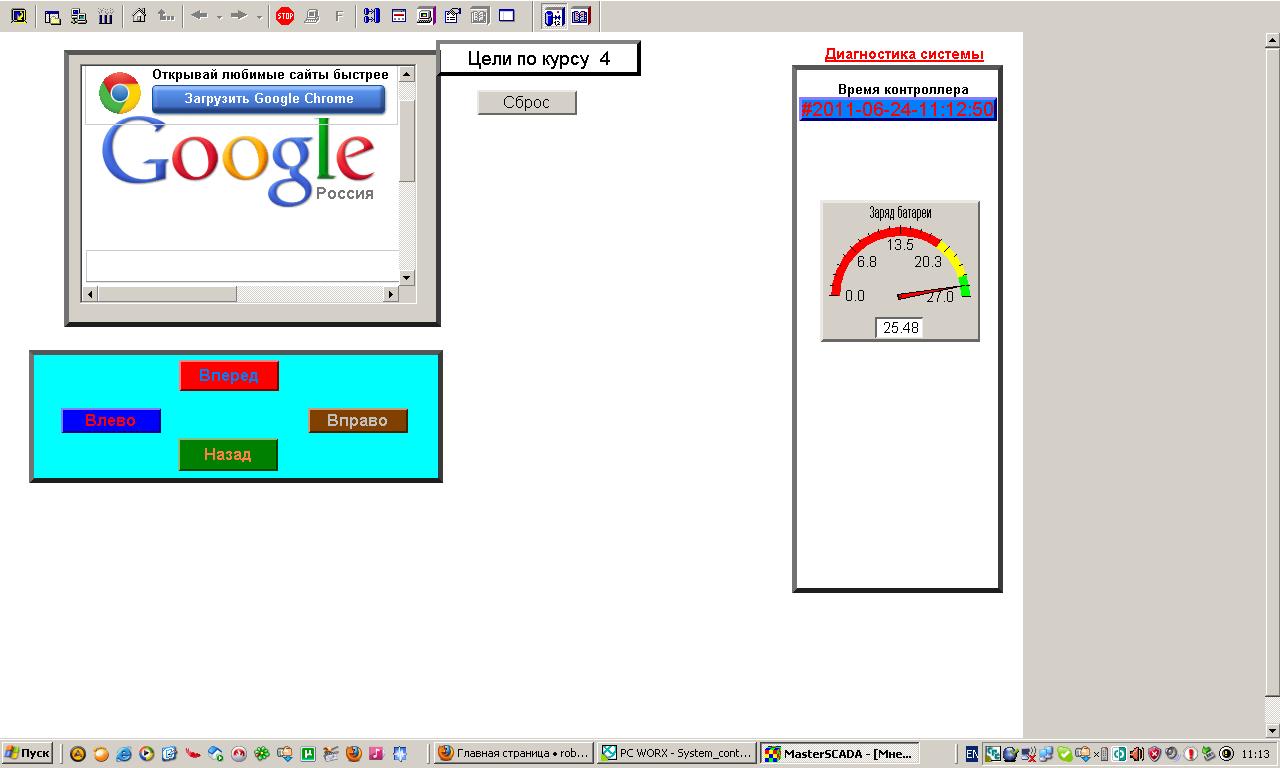Click the grey computer toolbar icon
Viewport: 1280px width, 768px height.
[x=311, y=16]
